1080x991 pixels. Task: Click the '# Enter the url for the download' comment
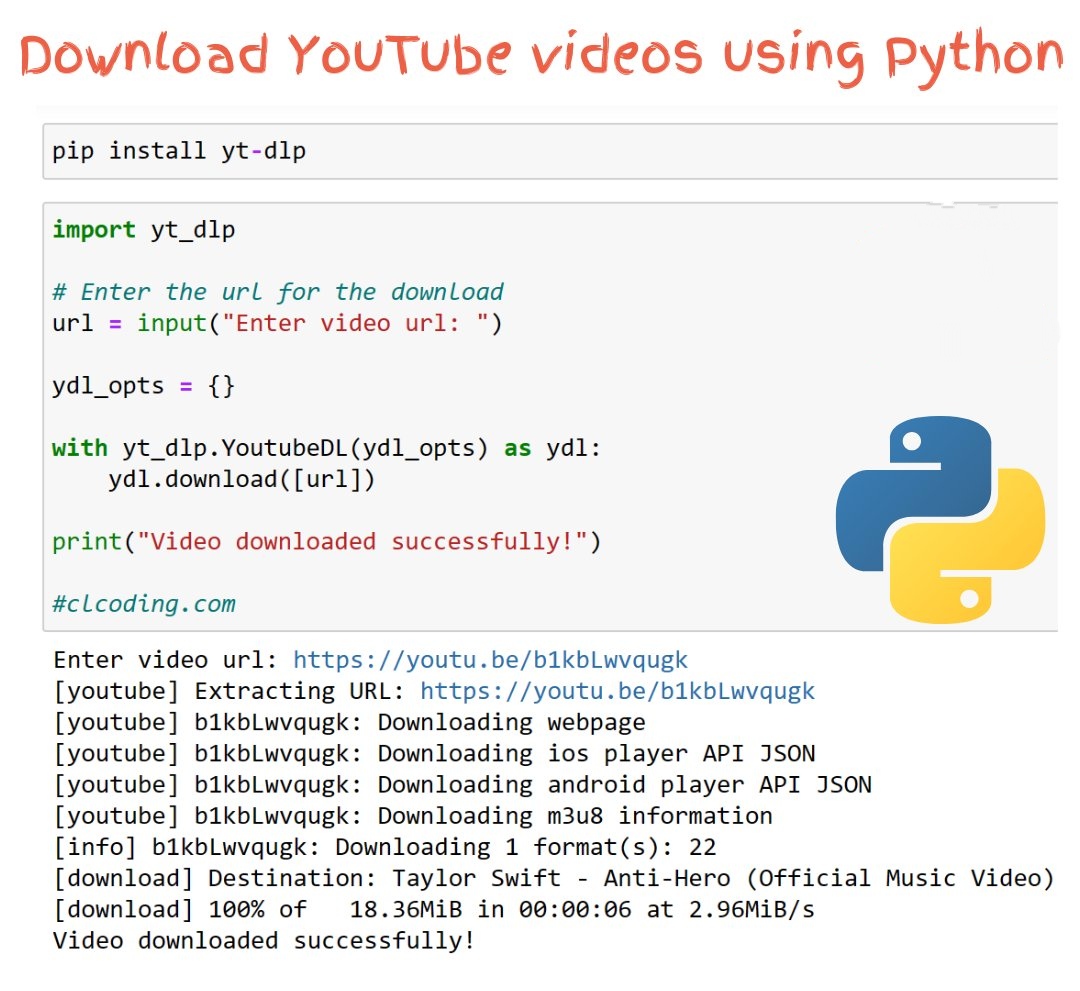click(x=278, y=292)
